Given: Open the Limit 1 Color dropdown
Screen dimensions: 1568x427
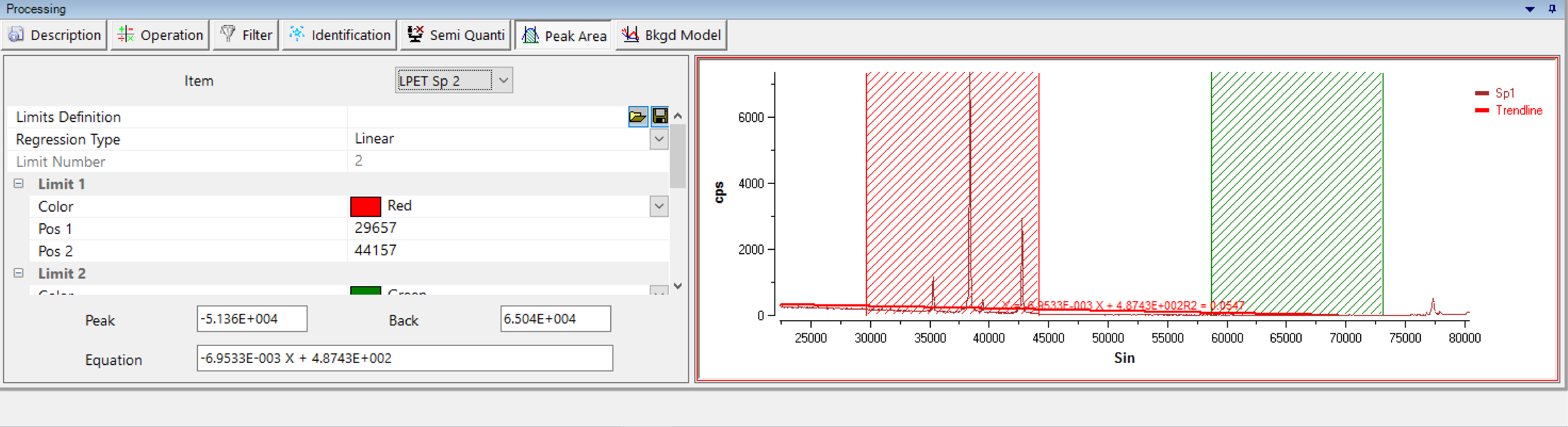Looking at the screenshot, I should click(x=659, y=206).
